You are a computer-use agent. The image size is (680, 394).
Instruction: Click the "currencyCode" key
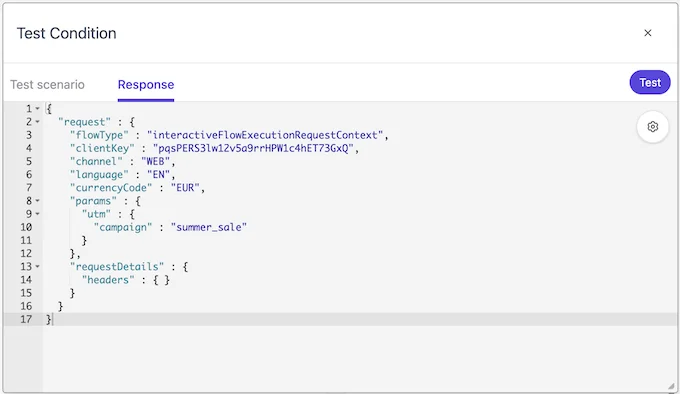coord(111,188)
